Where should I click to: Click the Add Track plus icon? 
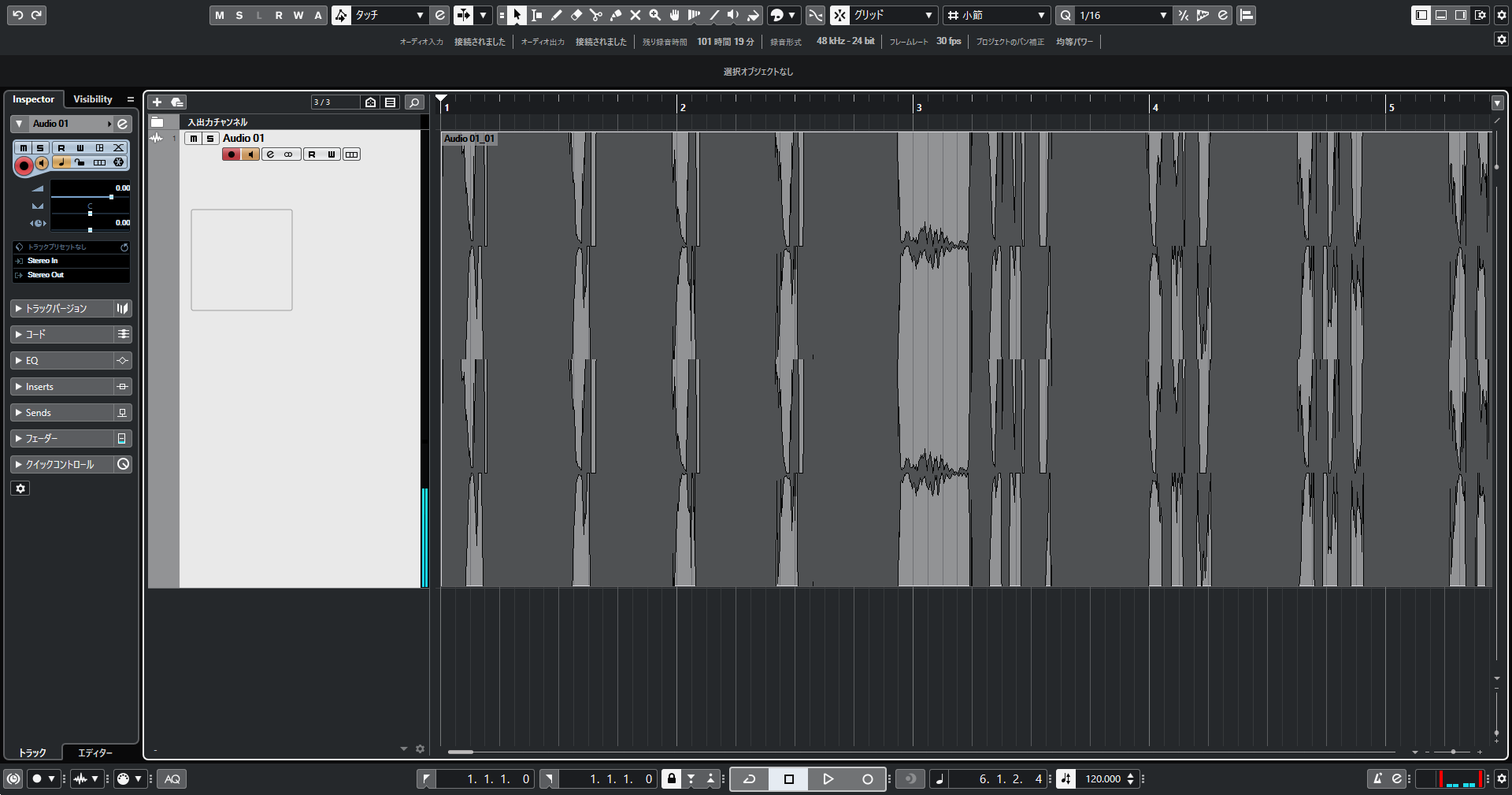157,102
